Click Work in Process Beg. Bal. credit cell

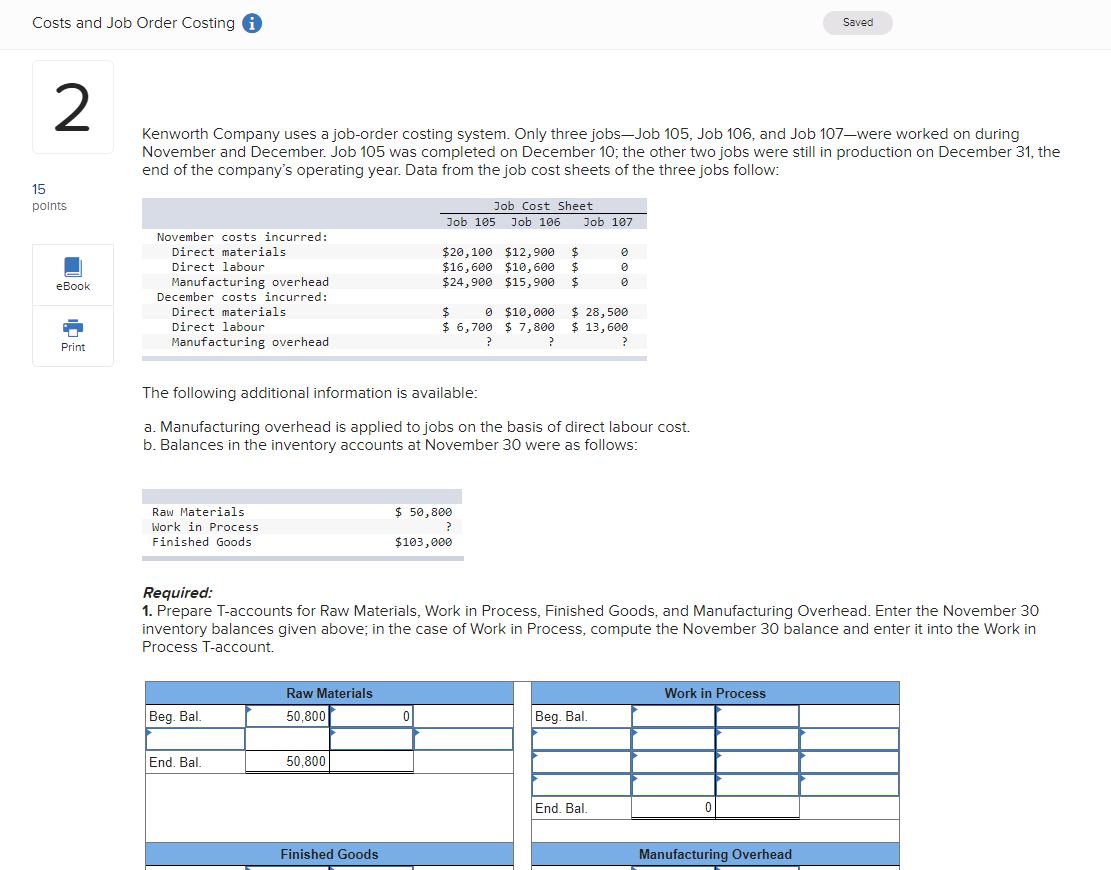pos(757,716)
